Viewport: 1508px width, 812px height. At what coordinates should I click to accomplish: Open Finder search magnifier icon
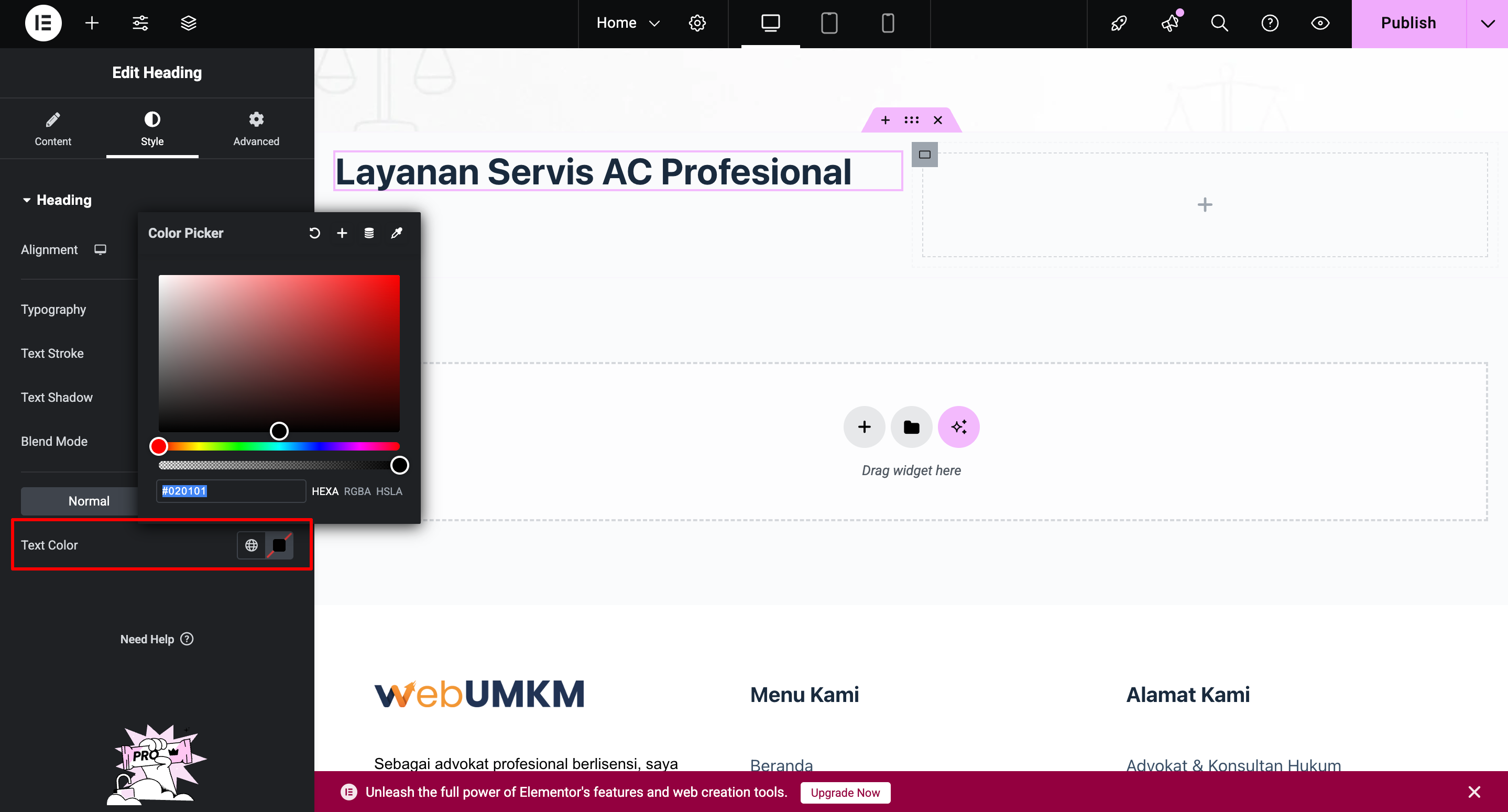tap(1219, 23)
